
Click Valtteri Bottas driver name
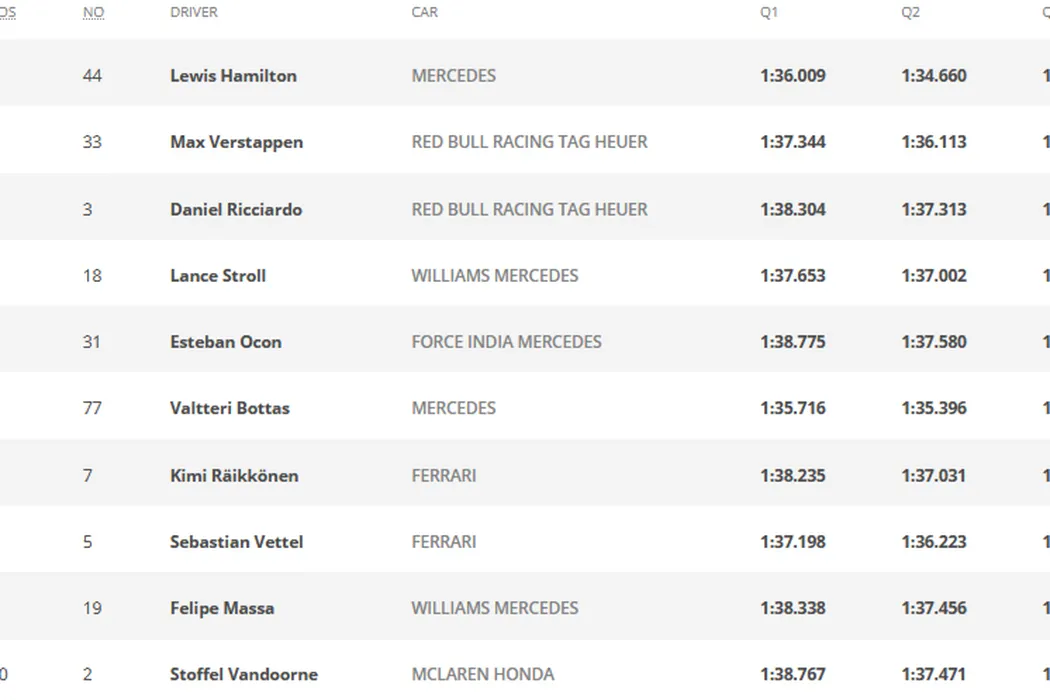230,408
